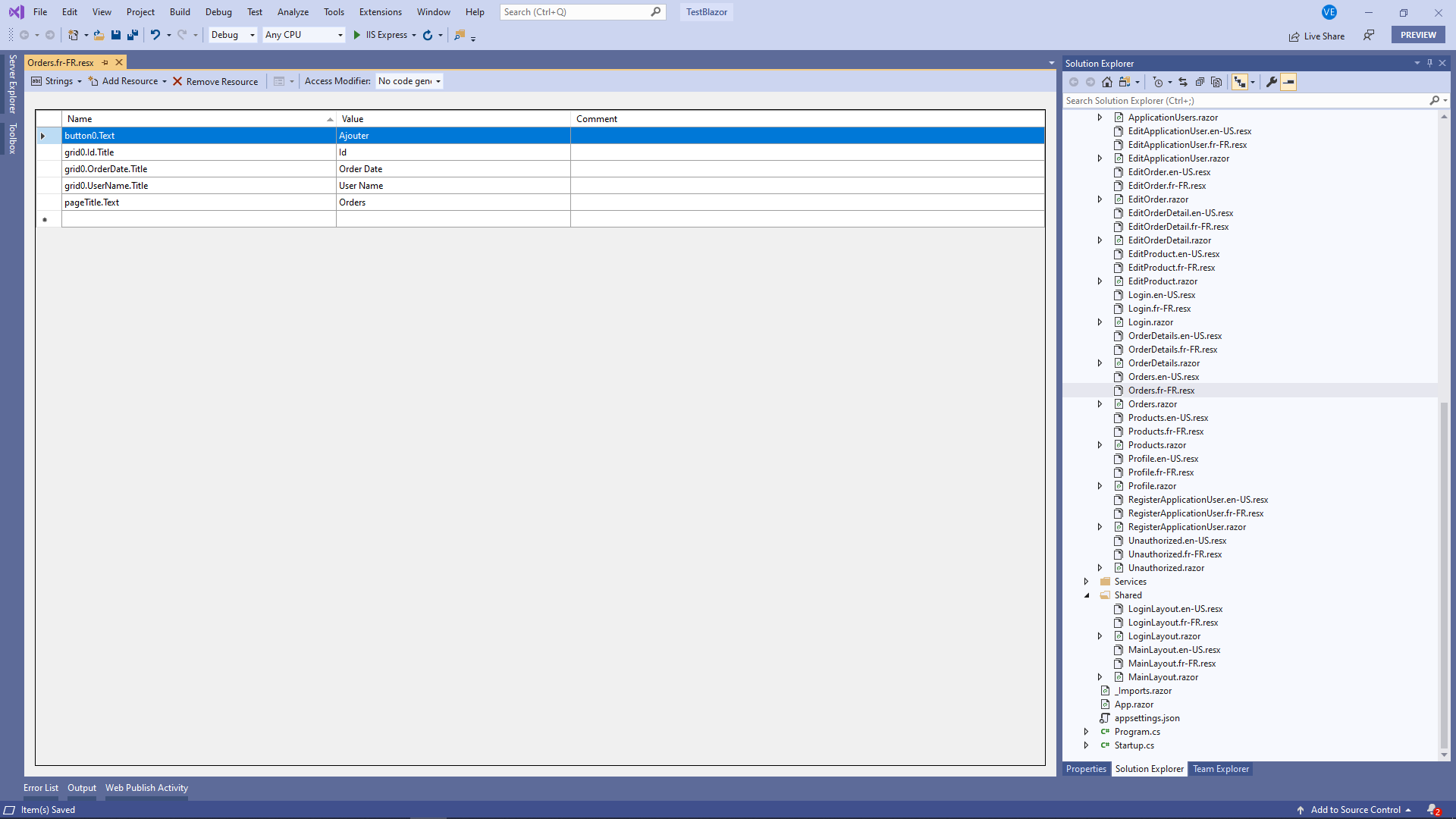
Task: Switch to the Team Explorer tab
Action: point(1220,769)
